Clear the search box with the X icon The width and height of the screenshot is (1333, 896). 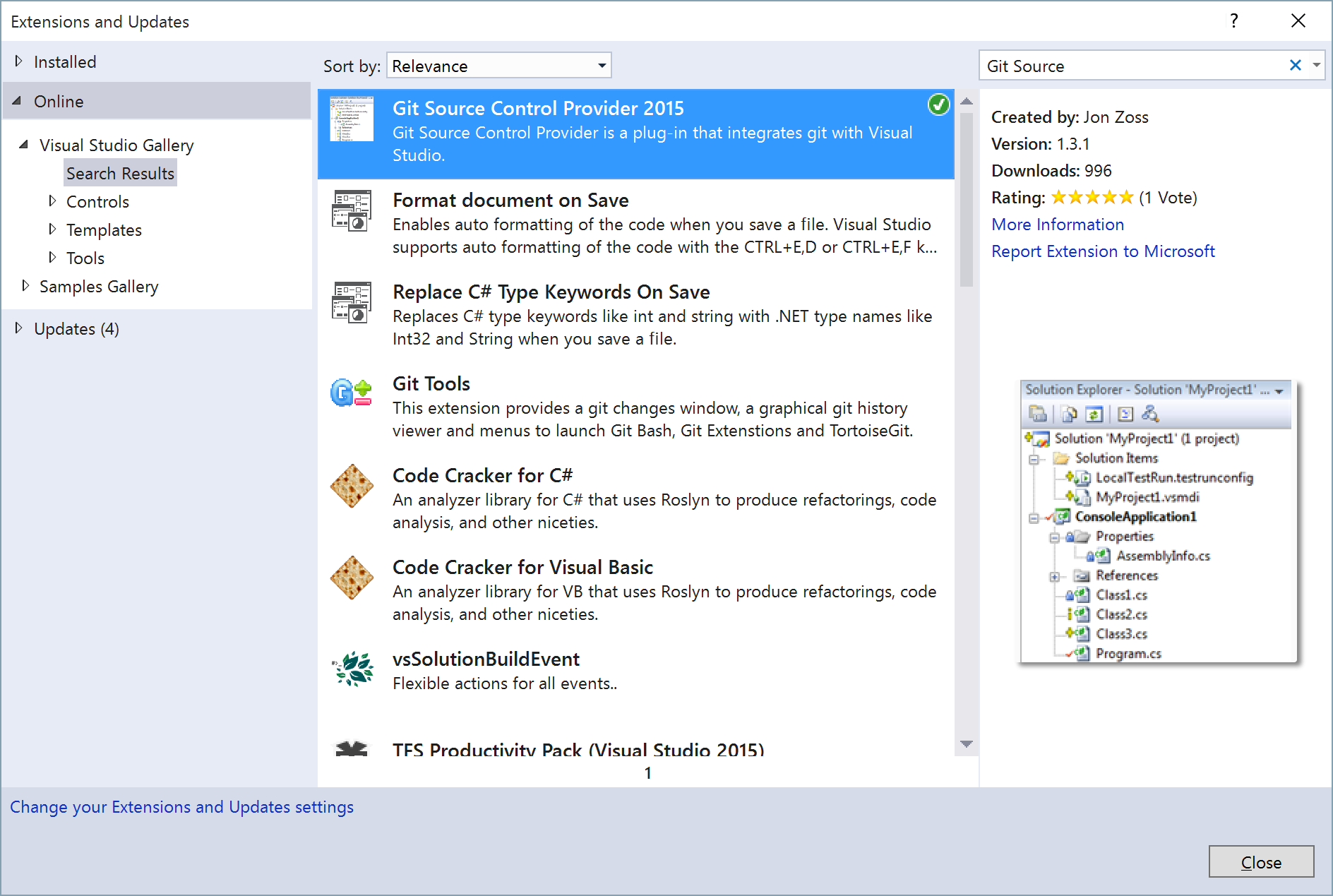coord(1295,66)
